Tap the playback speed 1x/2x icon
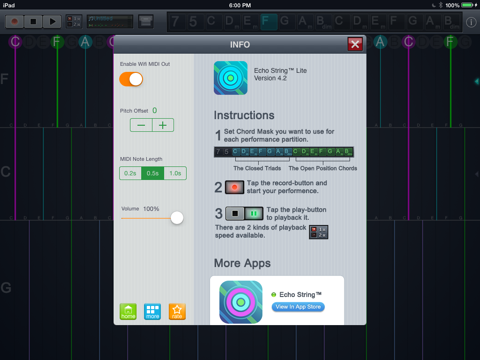This screenshot has height=360, width=480. pos(74,22)
